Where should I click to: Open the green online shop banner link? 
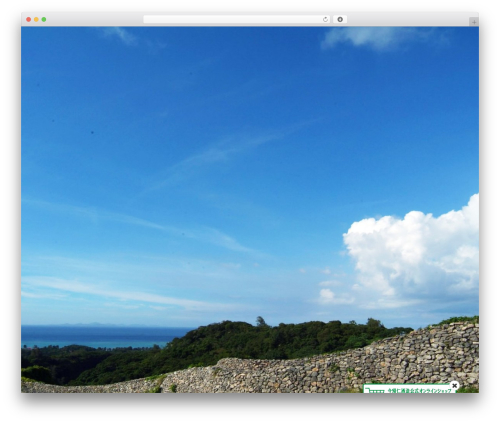(x=409, y=389)
